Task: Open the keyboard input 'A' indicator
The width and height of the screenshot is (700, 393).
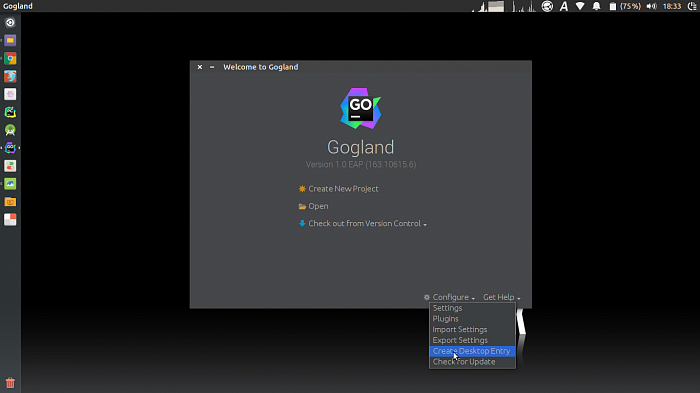Action: click(x=564, y=6)
